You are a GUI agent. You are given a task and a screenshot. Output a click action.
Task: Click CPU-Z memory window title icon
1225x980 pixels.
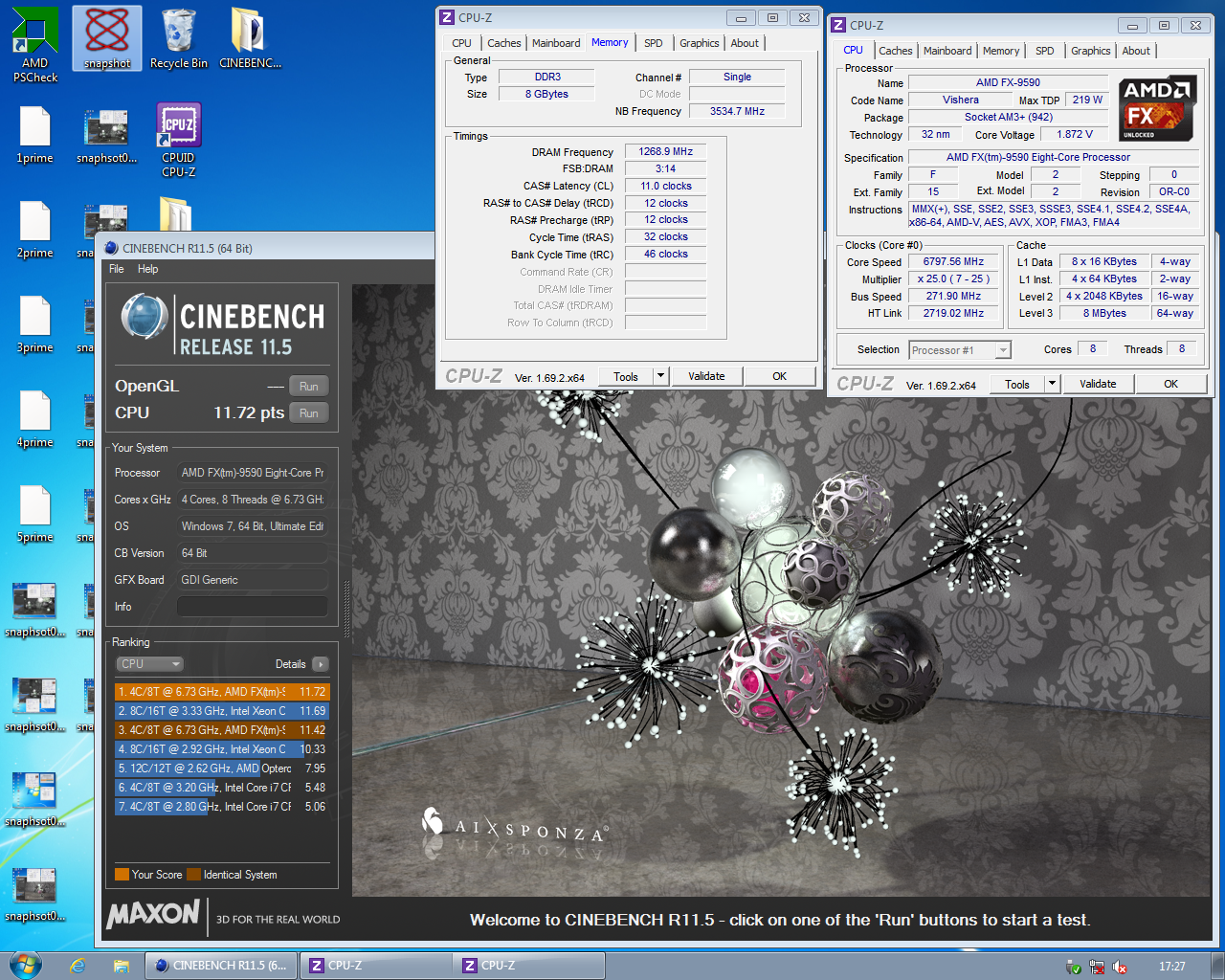[x=447, y=17]
